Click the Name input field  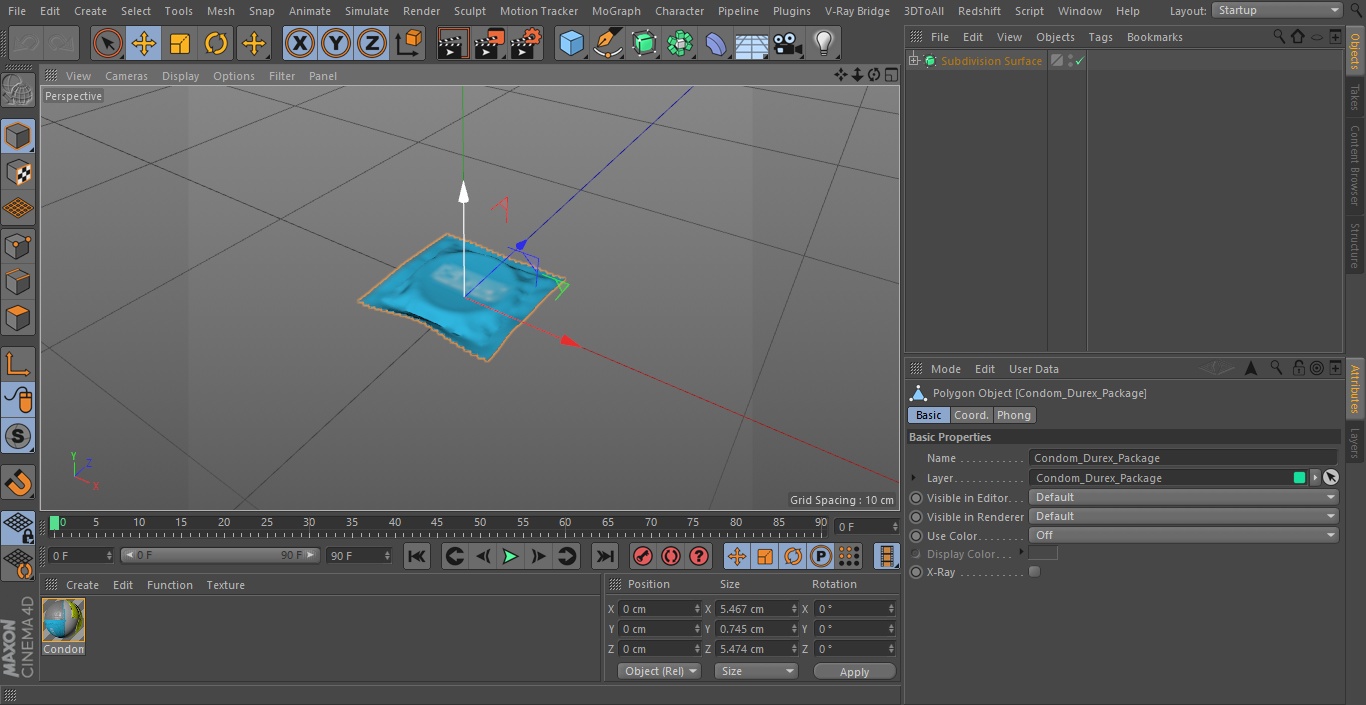(1184, 458)
